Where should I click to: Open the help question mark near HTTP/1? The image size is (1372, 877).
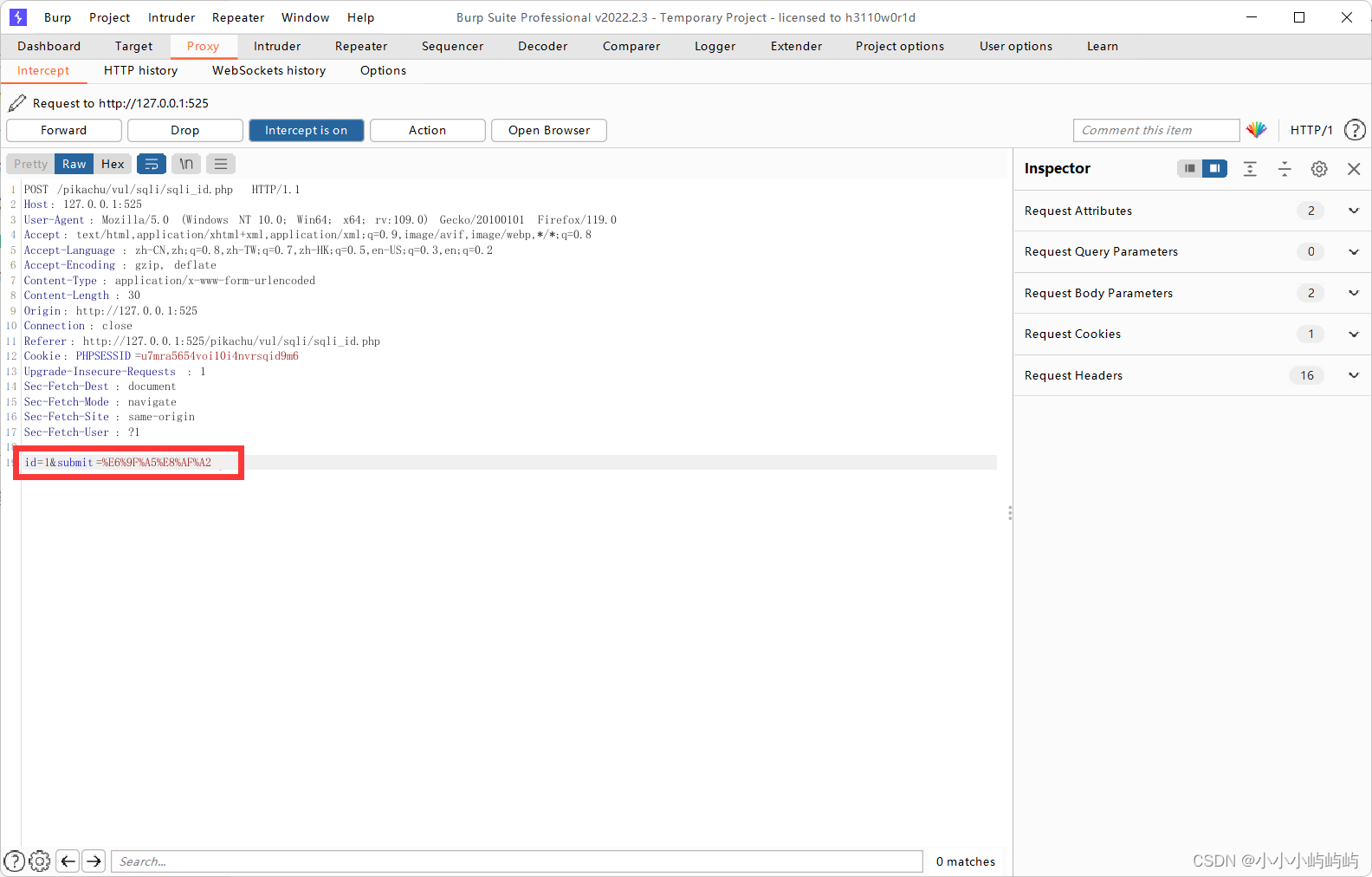[1355, 130]
